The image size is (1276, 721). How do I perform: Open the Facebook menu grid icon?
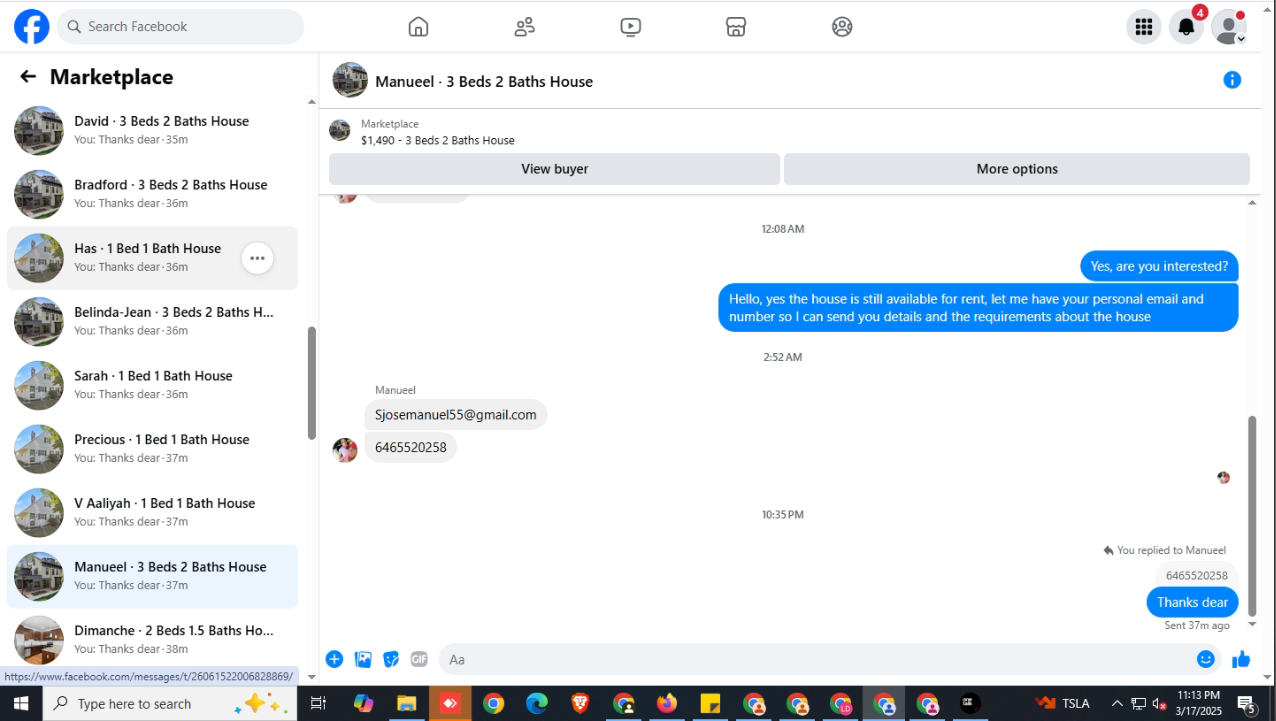[x=1144, y=27]
